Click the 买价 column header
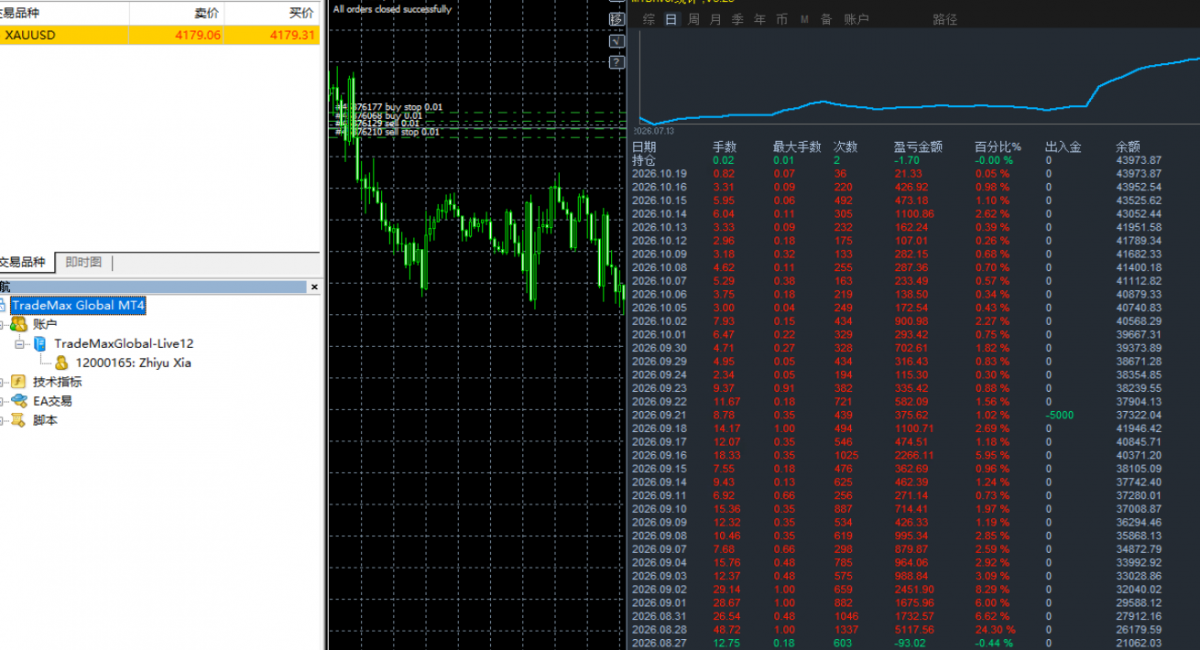 [301, 14]
